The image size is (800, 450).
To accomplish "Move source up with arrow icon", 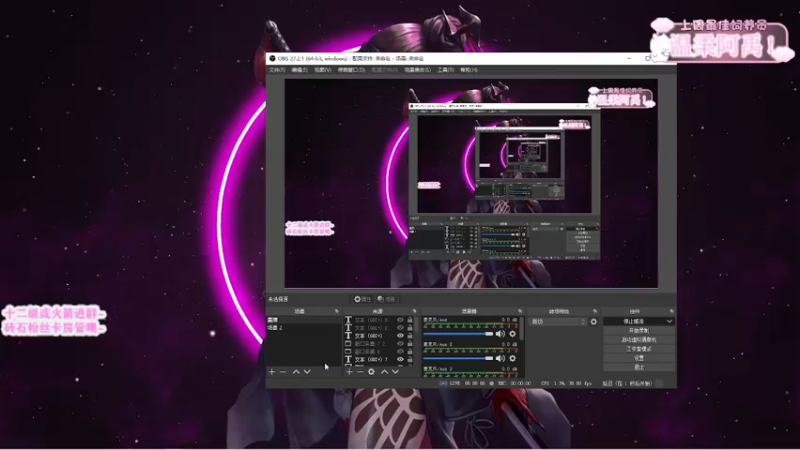I will point(384,372).
